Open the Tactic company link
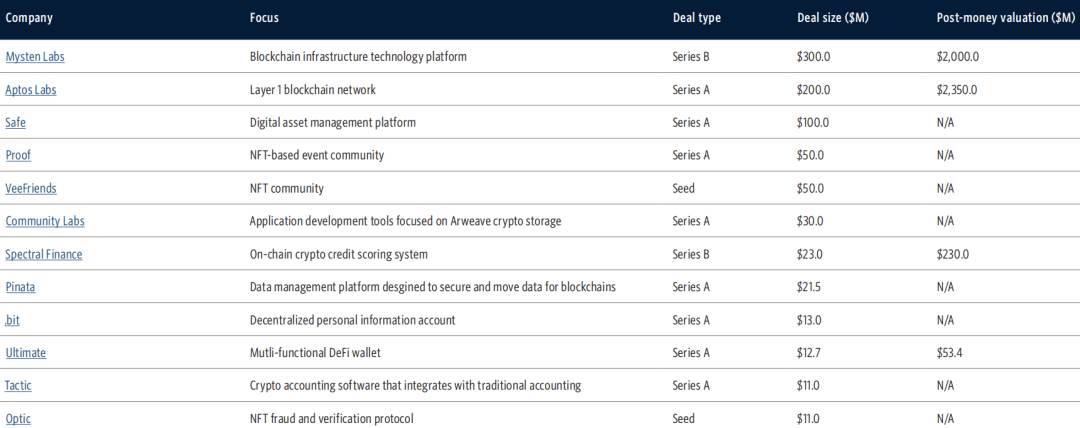1080x428 pixels. point(19,387)
